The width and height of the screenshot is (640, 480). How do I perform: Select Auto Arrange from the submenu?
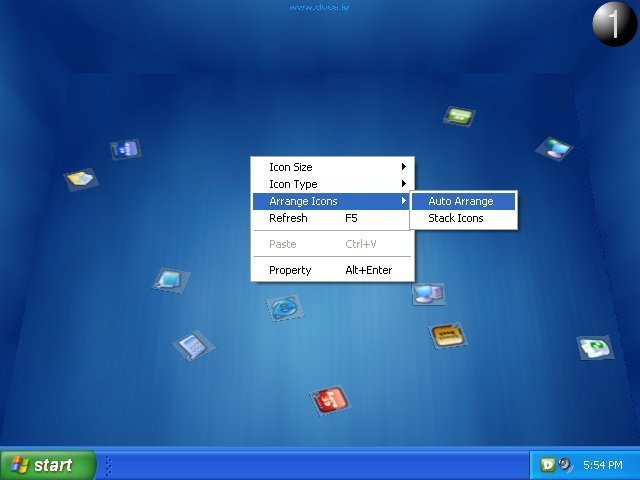click(463, 201)
